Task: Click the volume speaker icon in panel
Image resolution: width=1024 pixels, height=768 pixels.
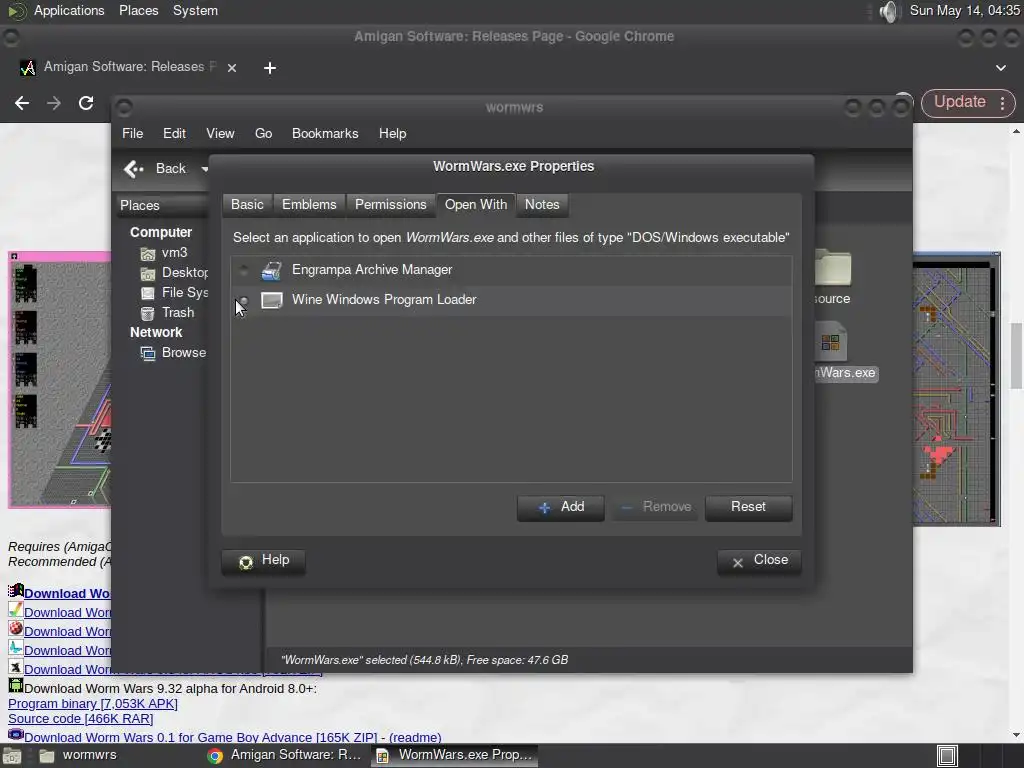Action: (888, 10)
